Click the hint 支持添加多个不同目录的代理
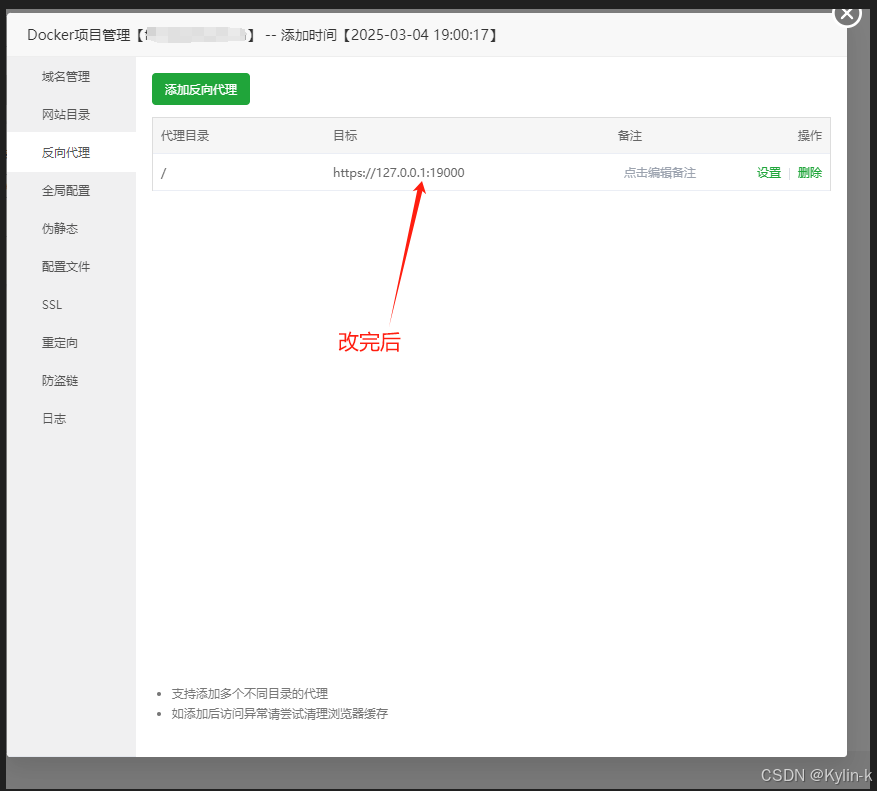Viewport: 877px width, 791px height. pos(249,694)
